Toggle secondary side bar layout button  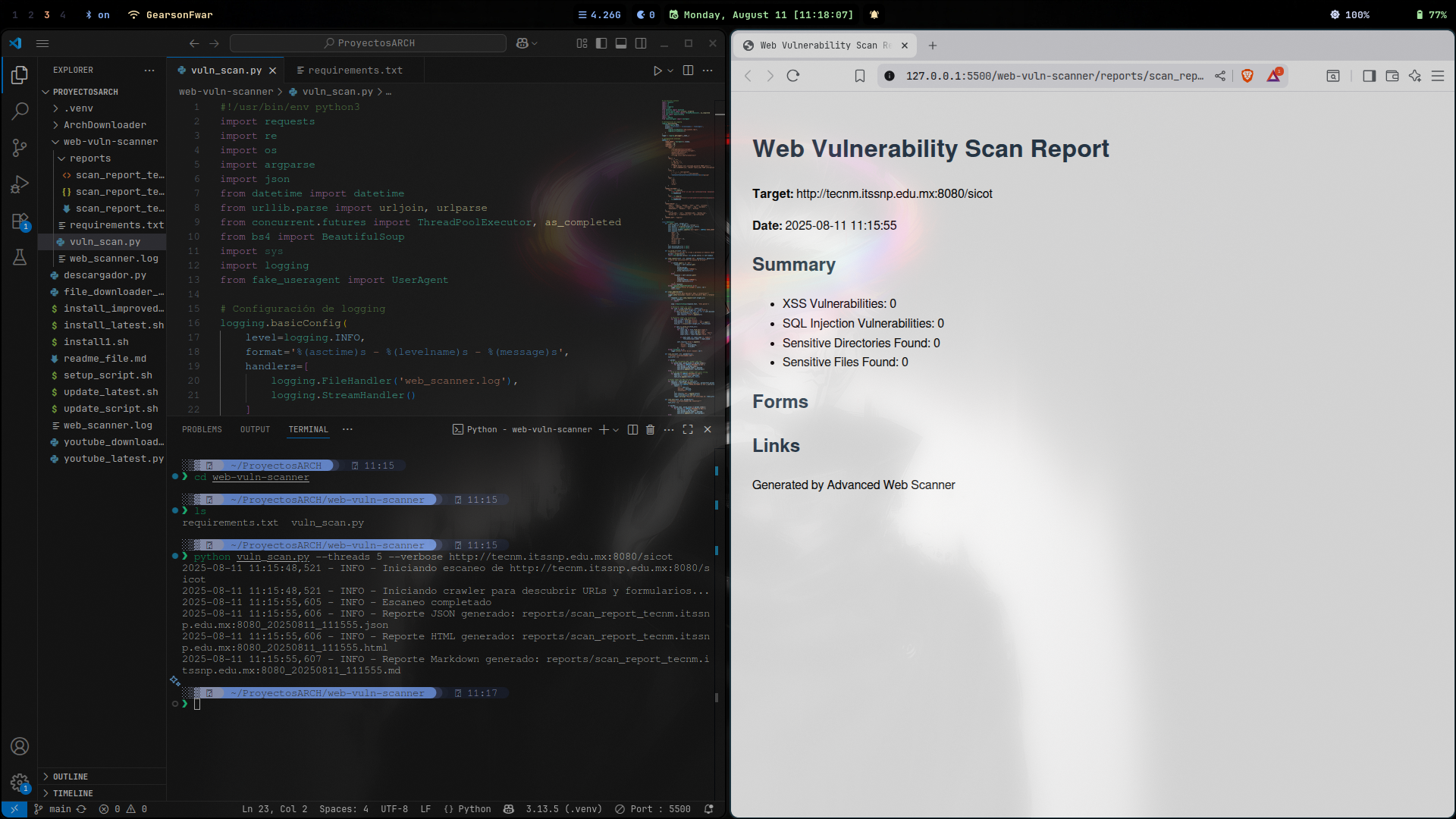click(x=641, y=43)
